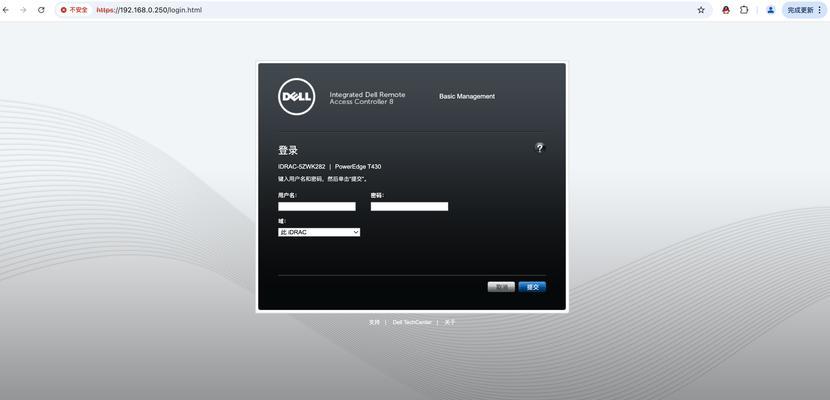Screen dimensions: 830x400
Task: Click the Basic Management text
Action: (467, 96)
